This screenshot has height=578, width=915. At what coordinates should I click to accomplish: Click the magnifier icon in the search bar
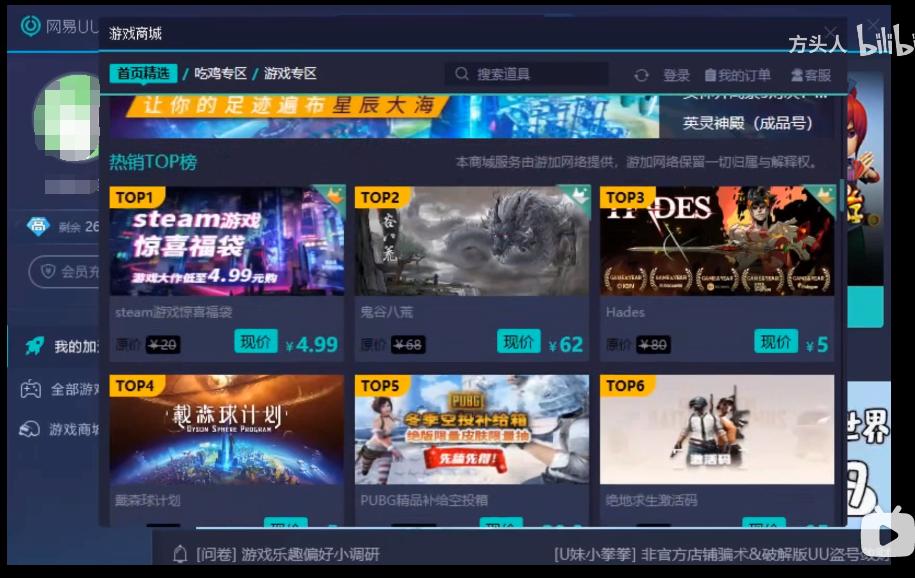point(460,73)
